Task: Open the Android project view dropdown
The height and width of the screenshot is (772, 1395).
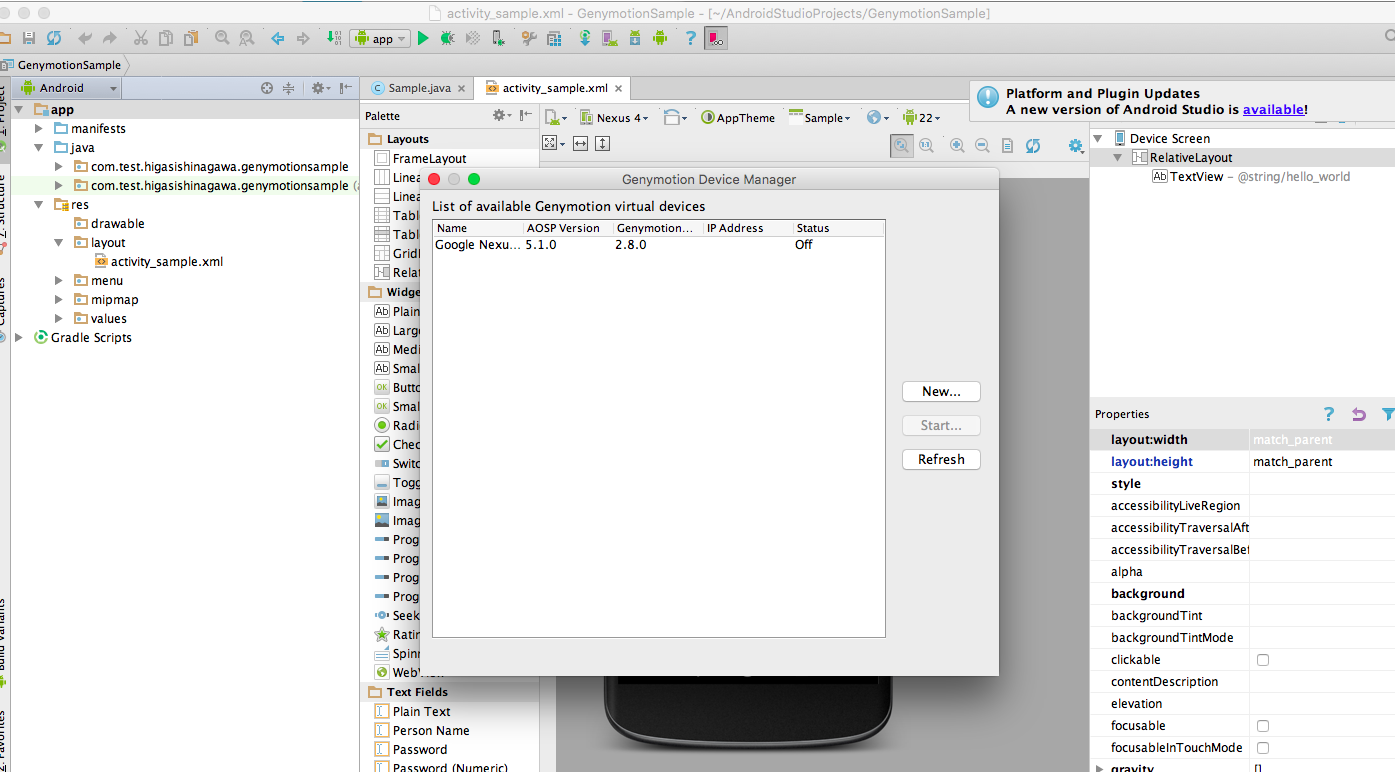Action: pos(69,88)
